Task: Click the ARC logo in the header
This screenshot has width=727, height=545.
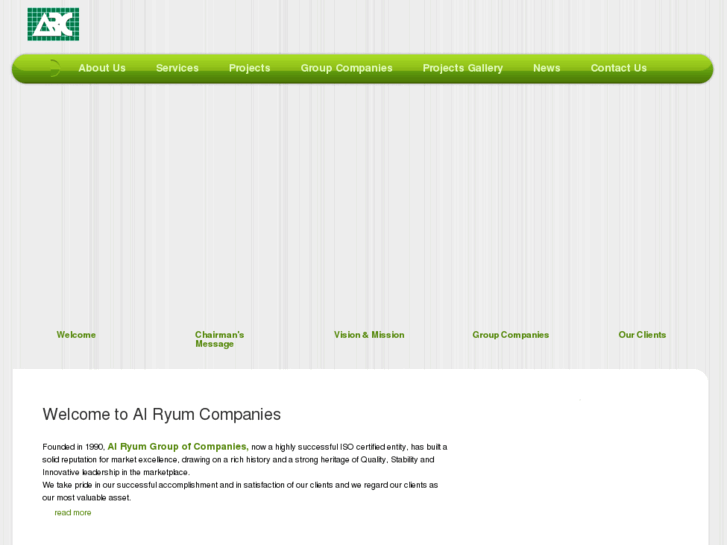Action: point(53,24)
